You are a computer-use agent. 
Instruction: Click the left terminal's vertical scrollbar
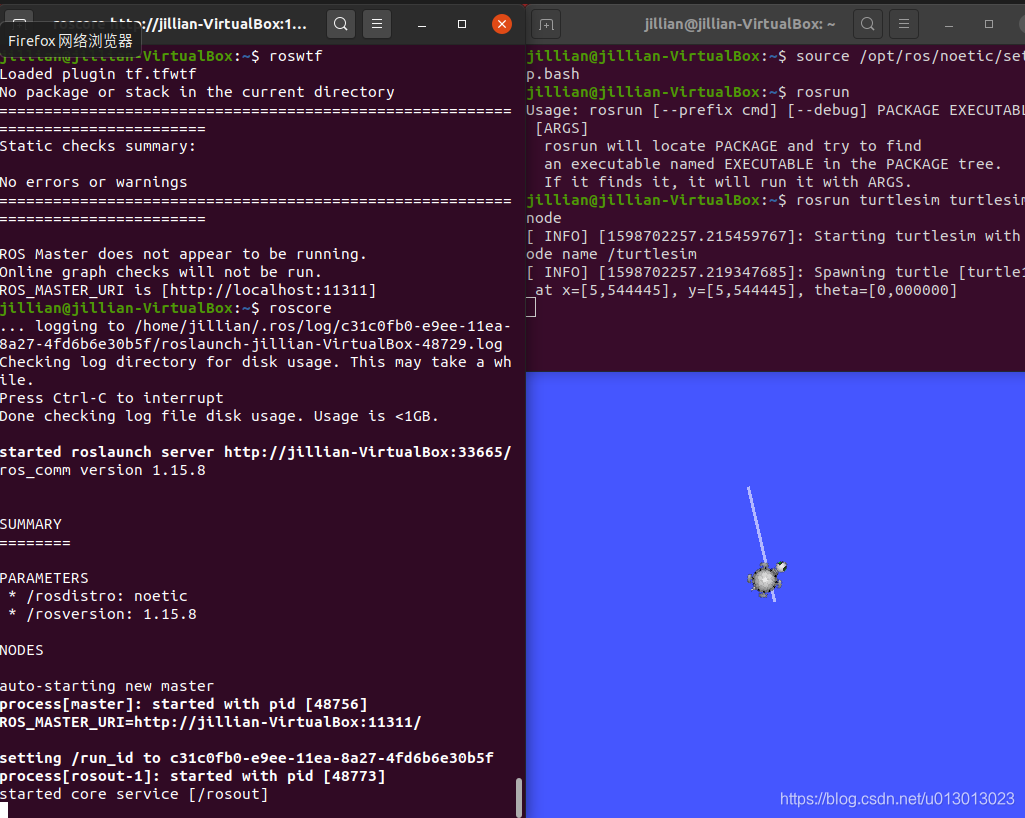click(x=519, y=797)
